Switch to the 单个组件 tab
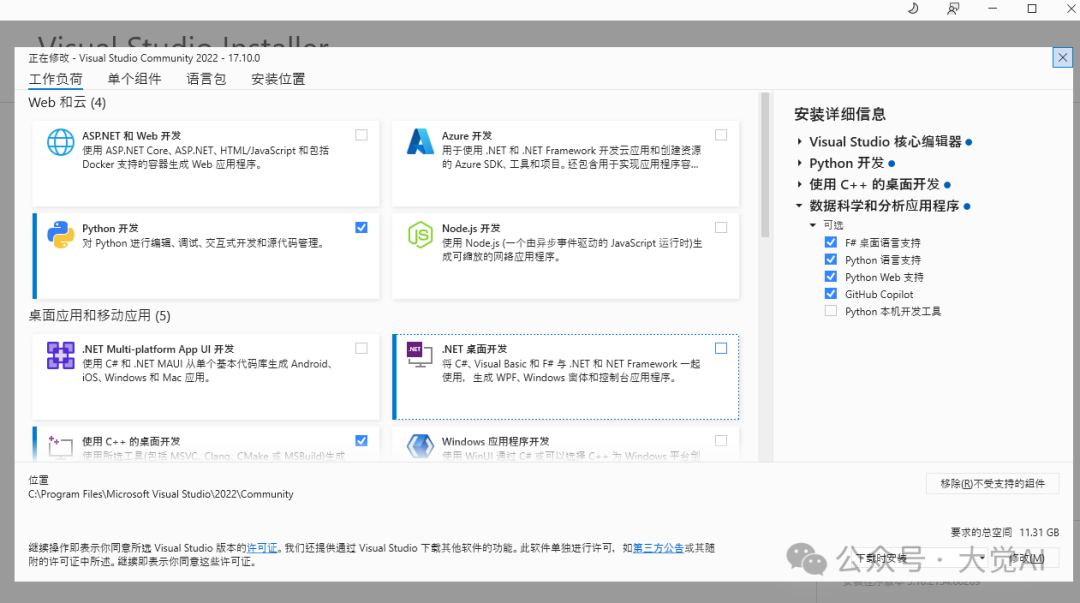The height and width of the screenshot is (603, 1080). coord(134,79)
